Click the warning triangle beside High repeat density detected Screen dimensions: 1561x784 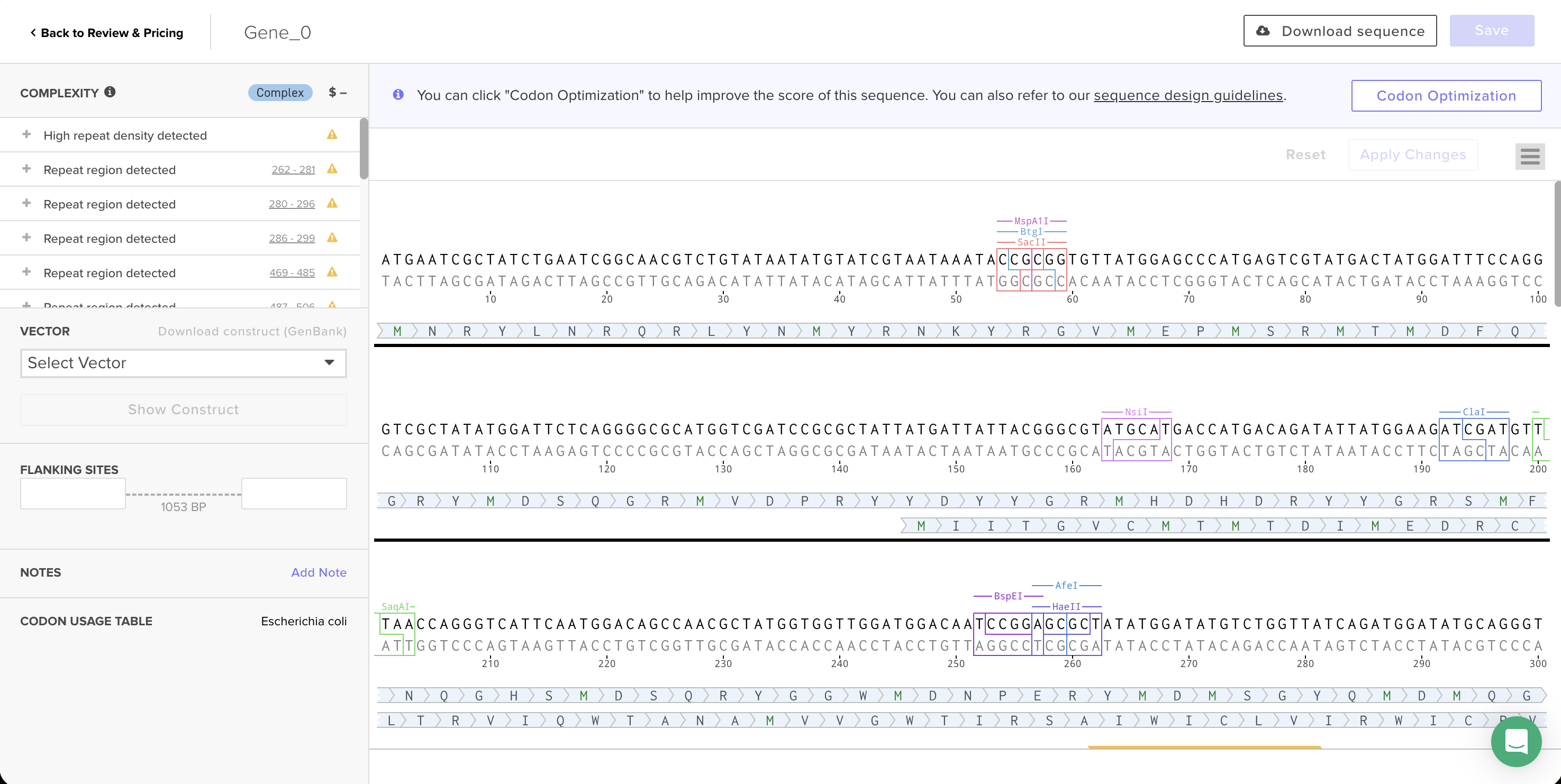pos(332,134)
